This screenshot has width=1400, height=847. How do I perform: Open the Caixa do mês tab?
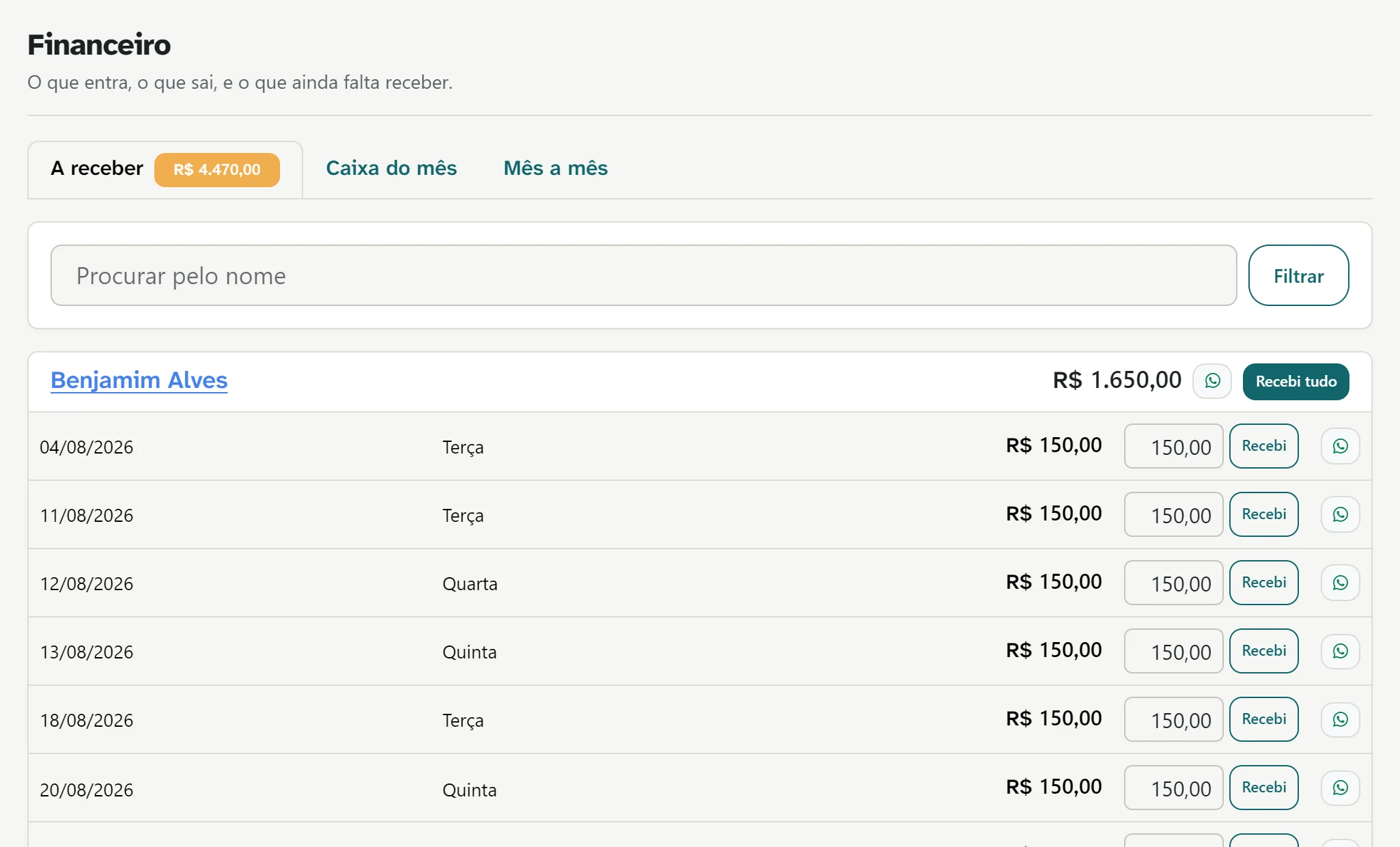(x=391, y=168)
